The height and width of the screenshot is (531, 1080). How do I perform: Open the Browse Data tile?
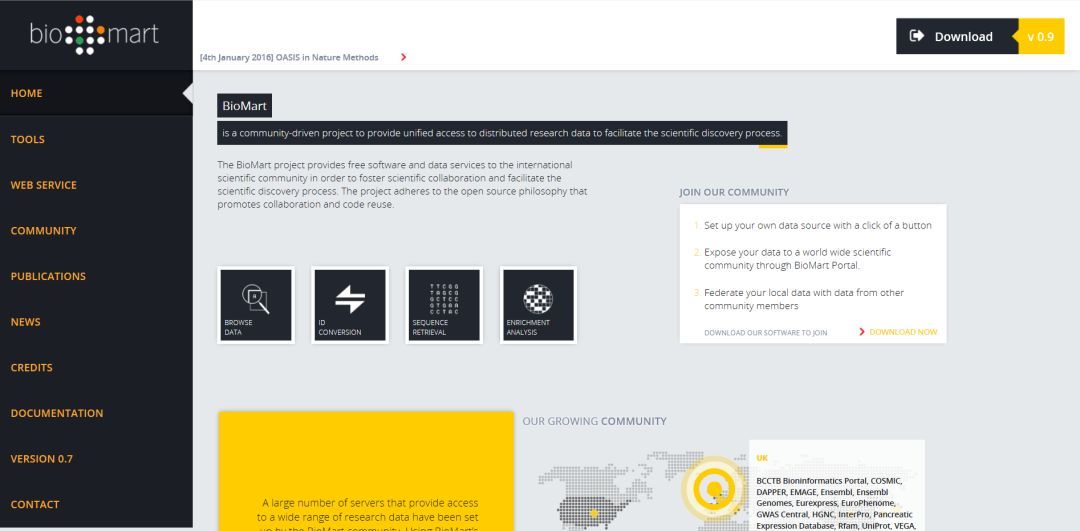[256, 305]
